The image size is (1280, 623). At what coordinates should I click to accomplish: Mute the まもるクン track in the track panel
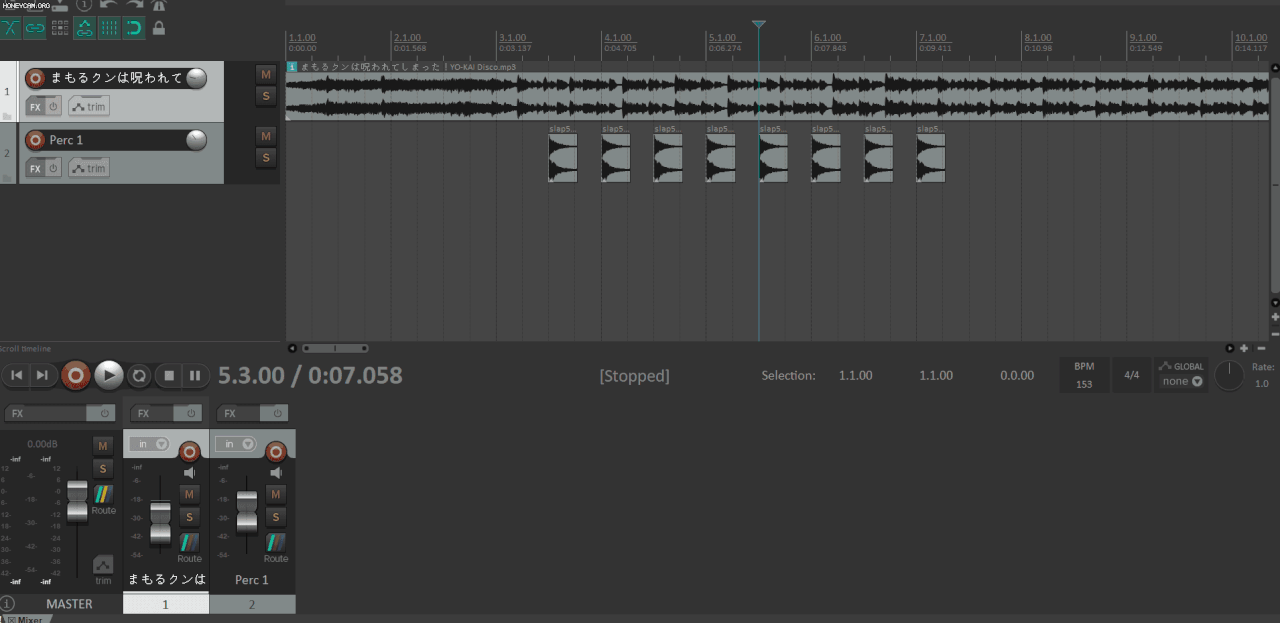(x=265, y=74)
